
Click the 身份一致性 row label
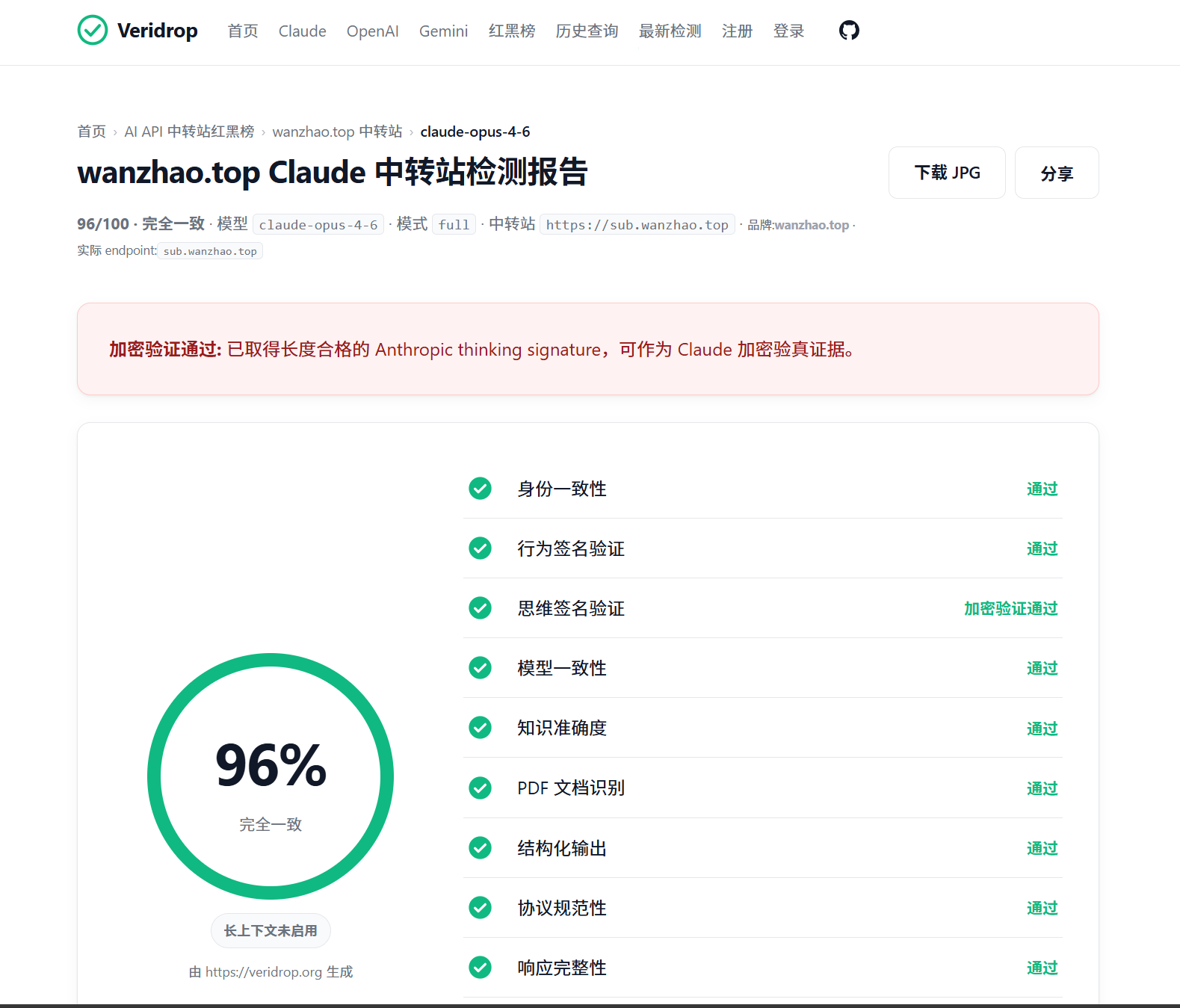point(562,489)
